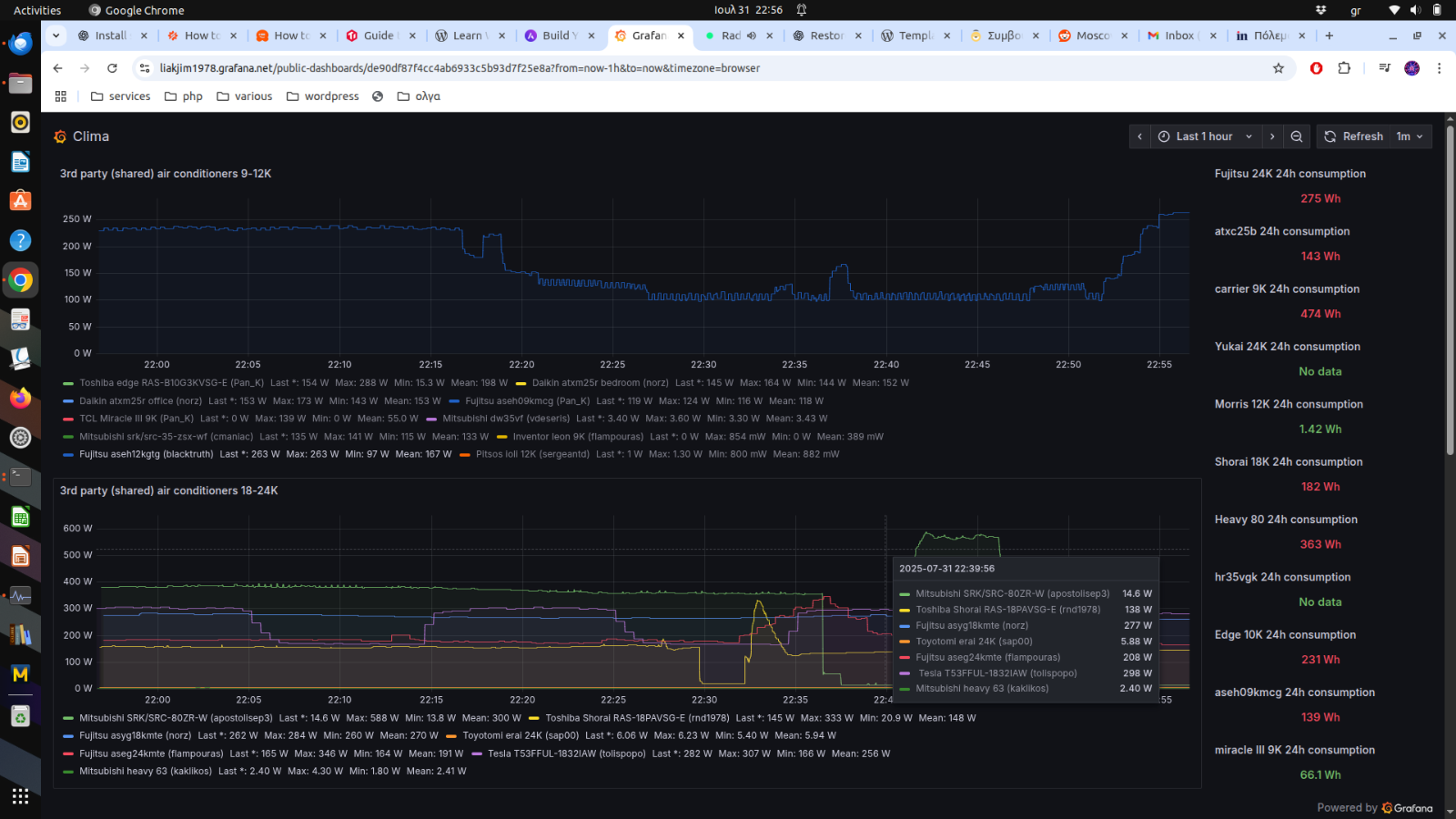The image size is (1456, 819).
Task: Open the Extensions puzzle icon
Action: pos(1344,68)
